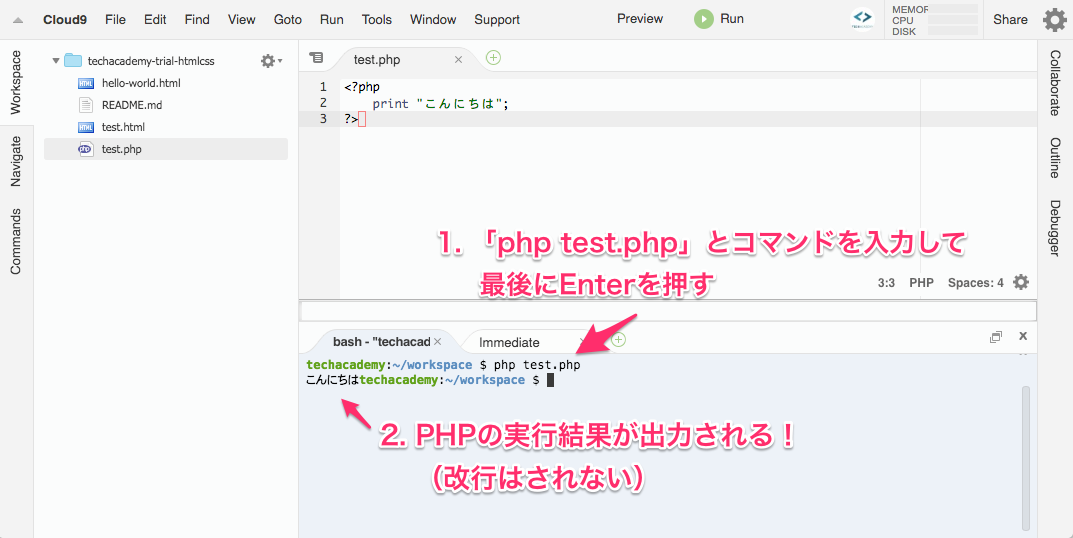The image size is (1073, 538).
Task: Click the workspace tree settings gear
Action: [268, 61]
